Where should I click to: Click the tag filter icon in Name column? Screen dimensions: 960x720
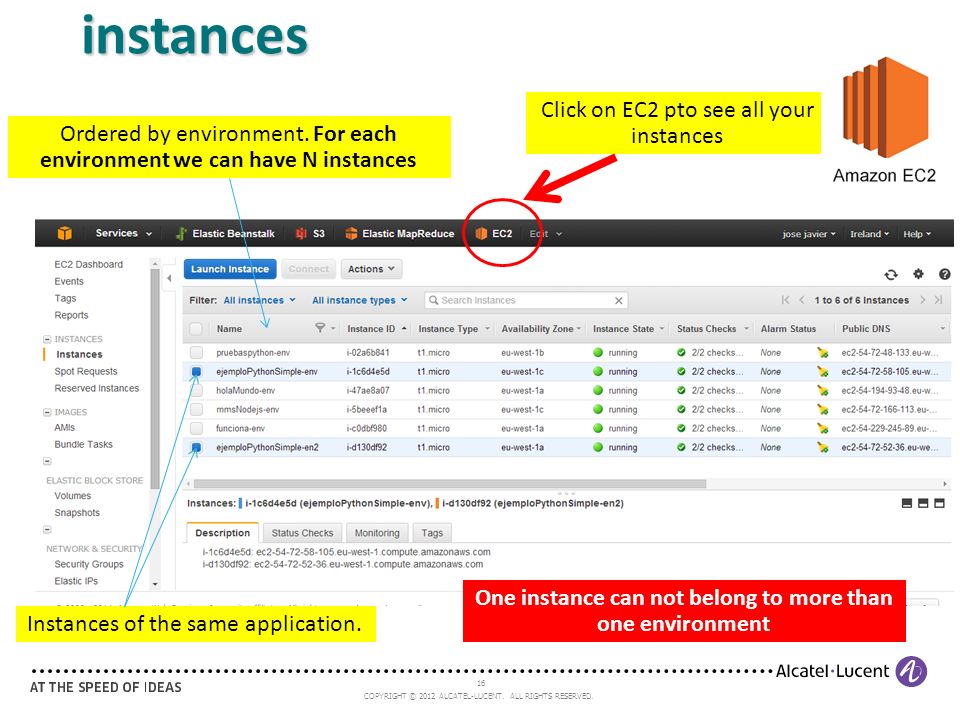click(x=320, y=328)
